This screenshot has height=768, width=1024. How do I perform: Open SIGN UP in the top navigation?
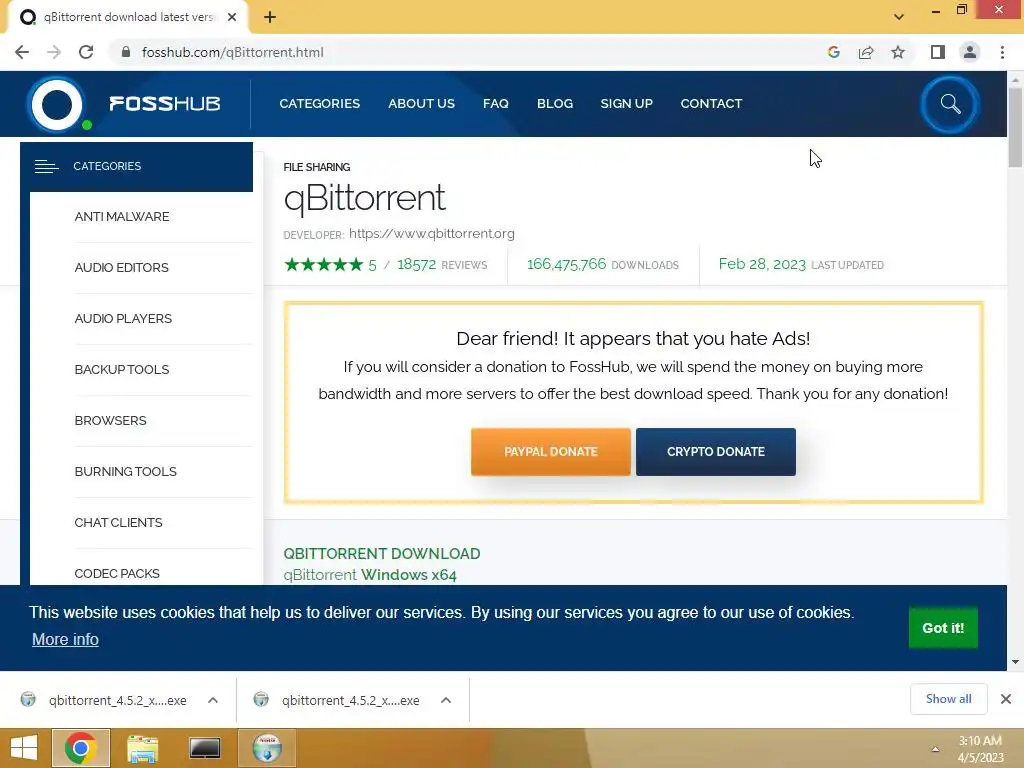tap(626, 103)
